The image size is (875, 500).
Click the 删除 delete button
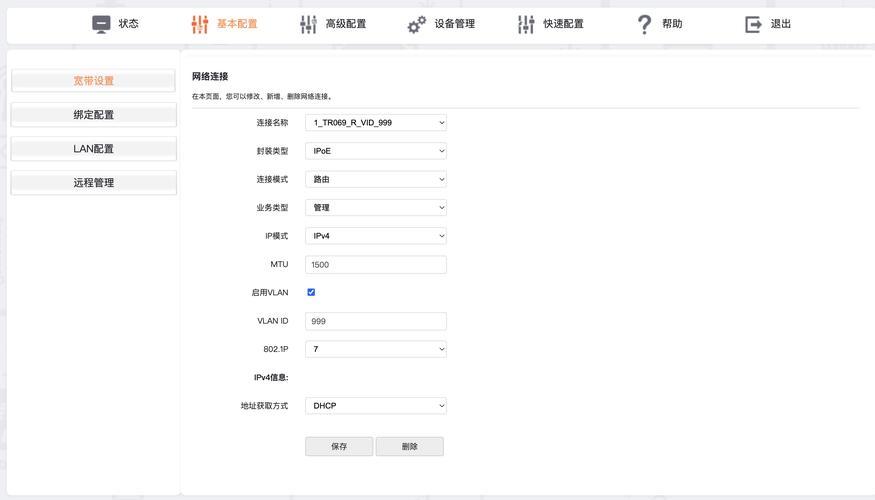(x=410, y=446)
